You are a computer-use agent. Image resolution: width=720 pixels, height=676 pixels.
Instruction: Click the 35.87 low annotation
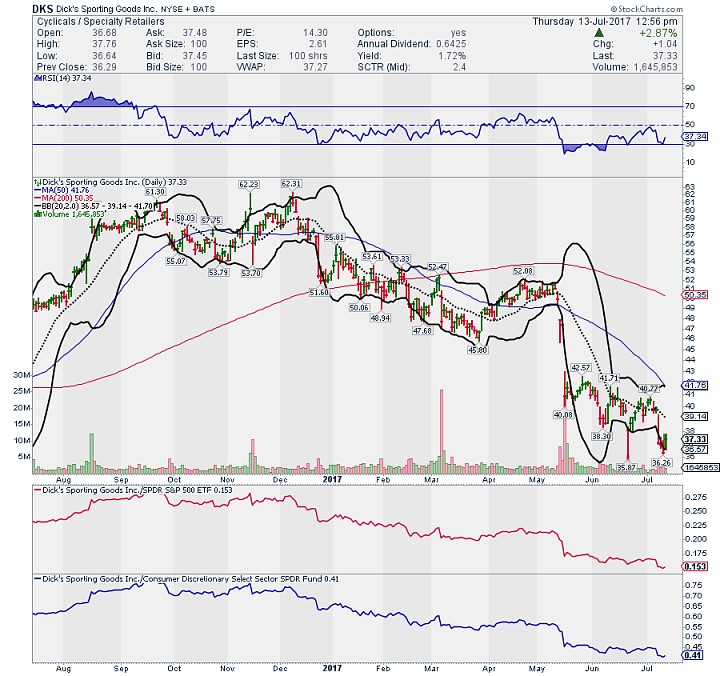click(x=626, y=468)
